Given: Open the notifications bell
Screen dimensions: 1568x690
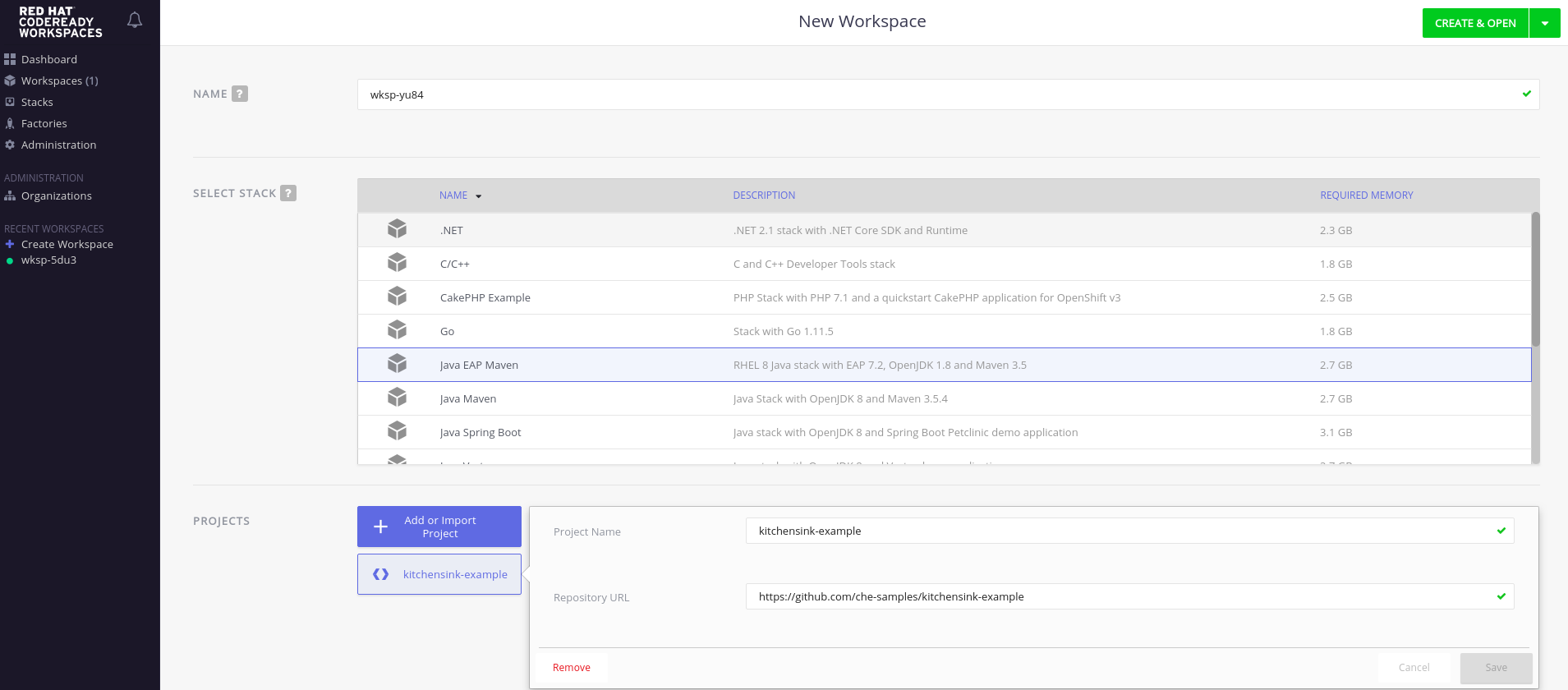Looking at the screenshot, I should point(135,21).
